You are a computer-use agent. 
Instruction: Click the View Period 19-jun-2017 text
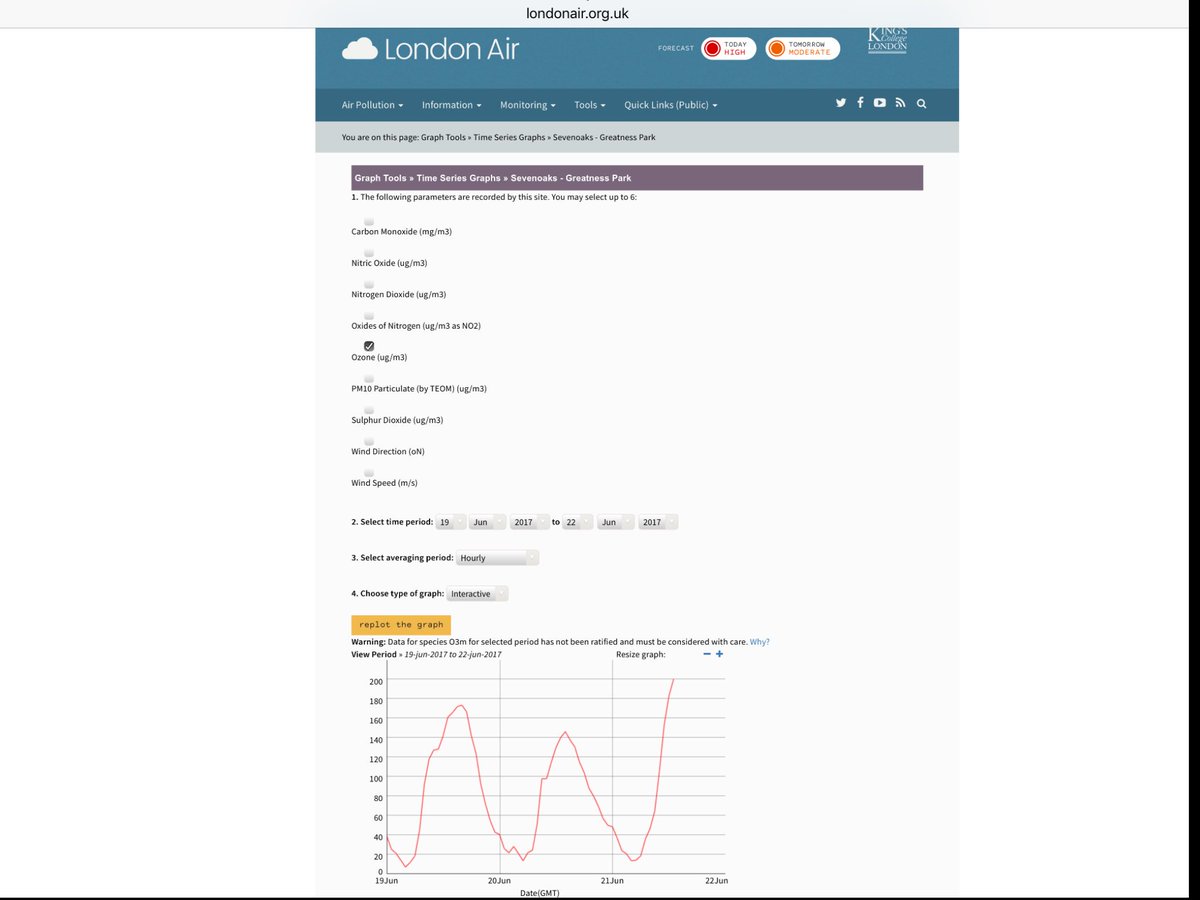[426, 654]
